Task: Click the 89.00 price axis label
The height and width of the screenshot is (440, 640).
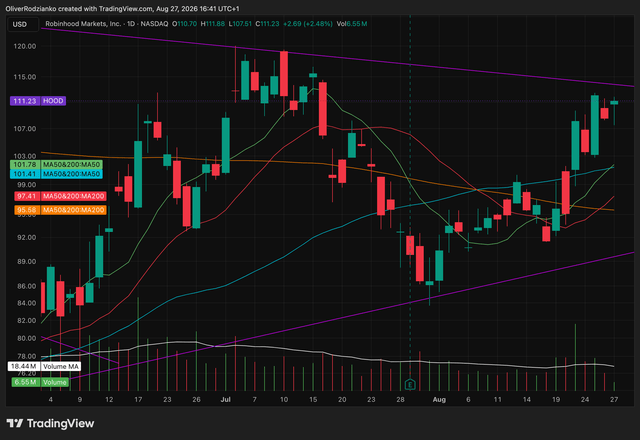Action: tap(25, 262)
